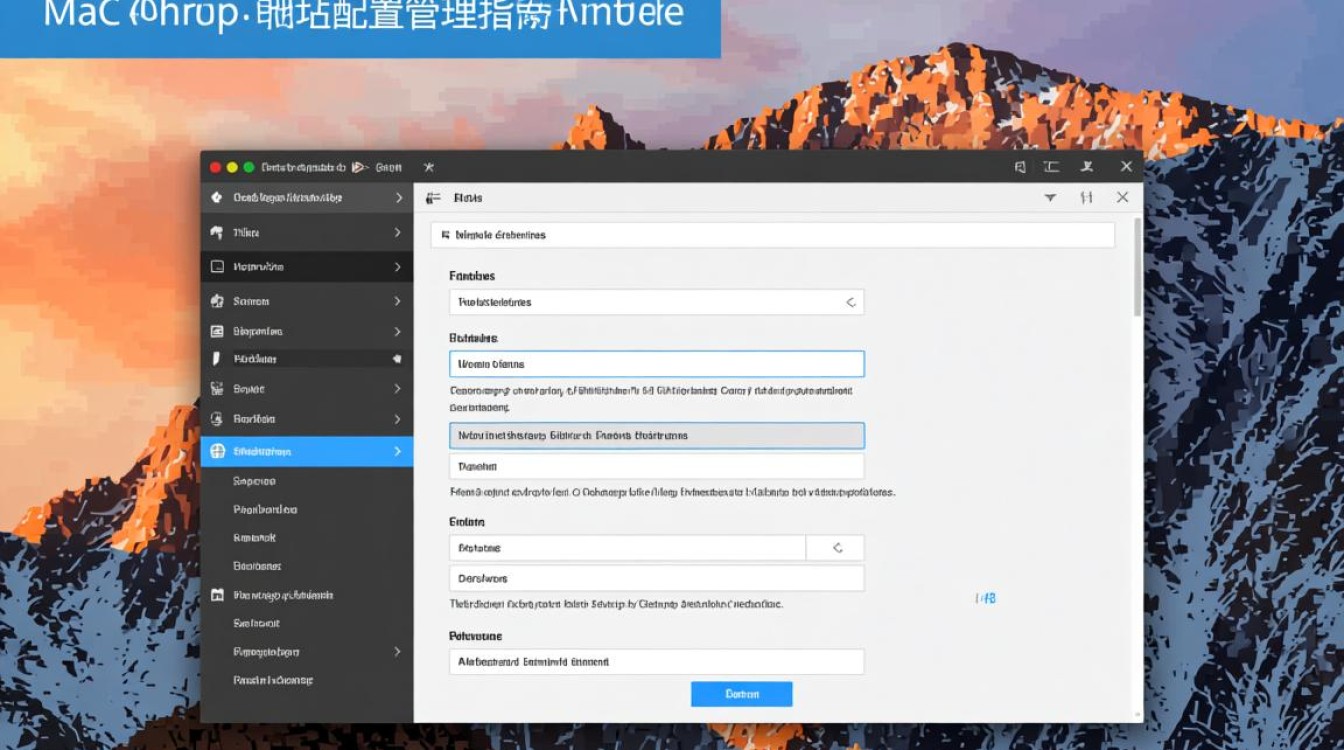
Task: Click the split-panel icon in the dark title bar
Action: [1051, 167]
